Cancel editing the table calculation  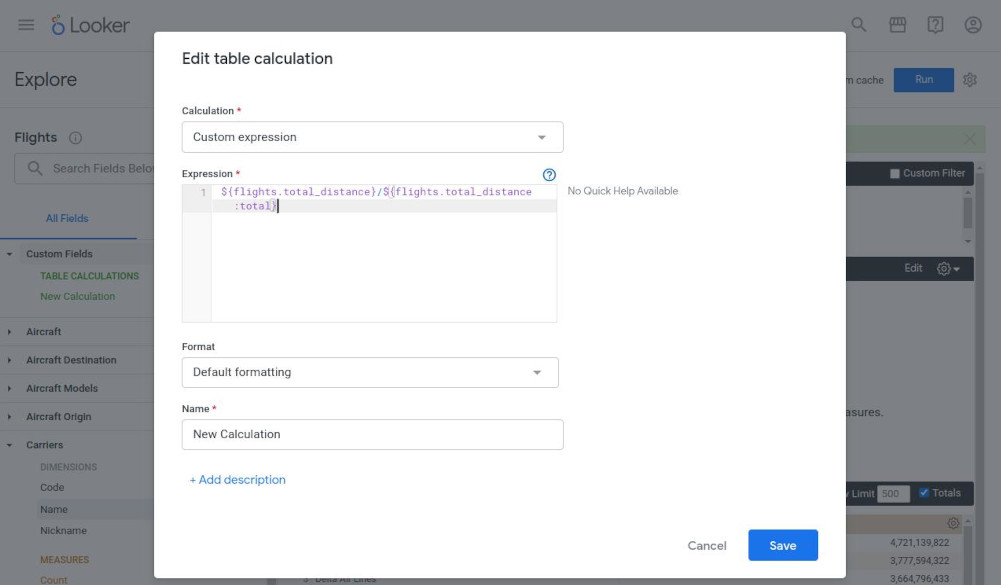(x=707, y=545)
